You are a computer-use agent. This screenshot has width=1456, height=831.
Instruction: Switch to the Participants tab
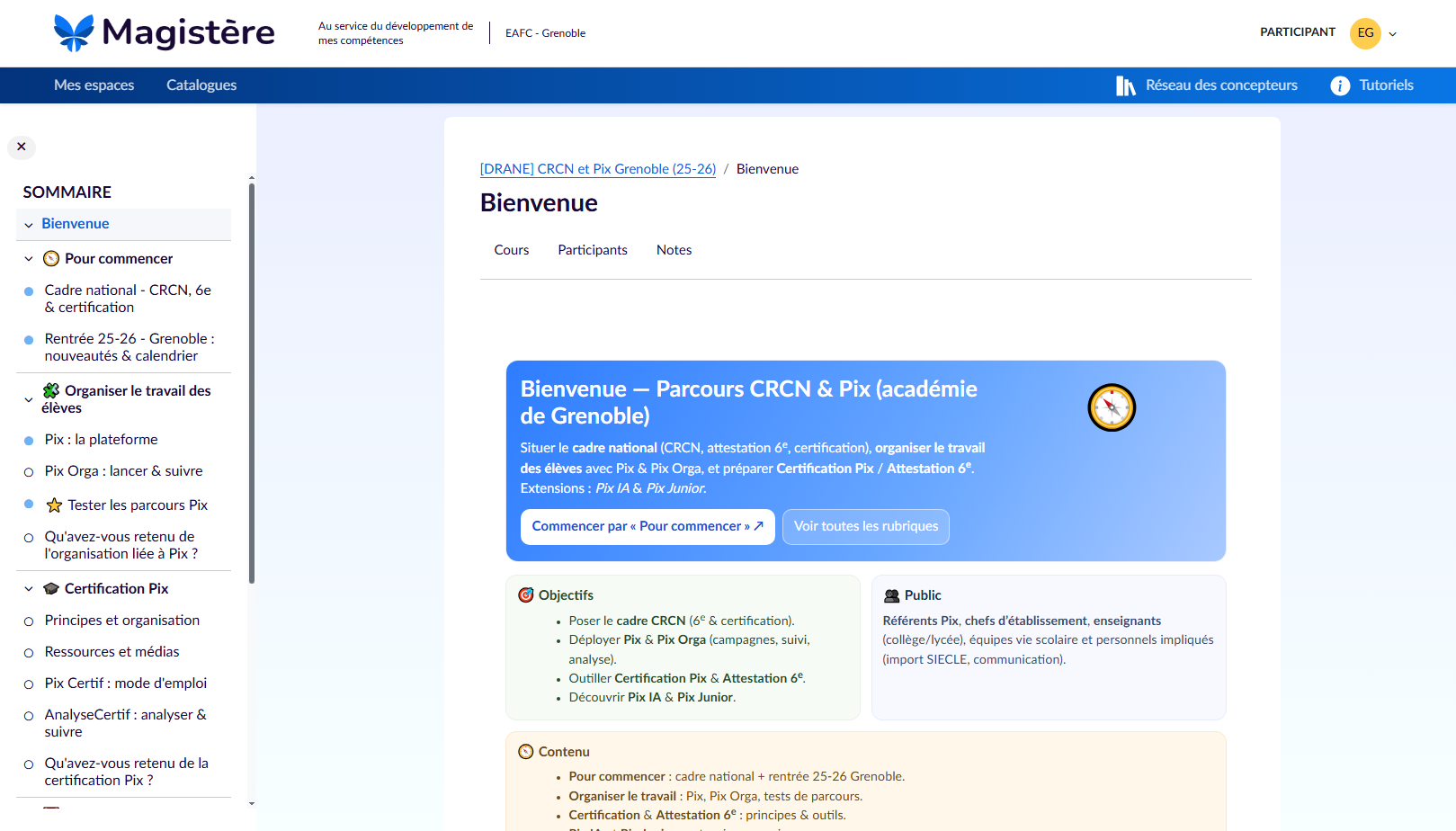[593, 250]
